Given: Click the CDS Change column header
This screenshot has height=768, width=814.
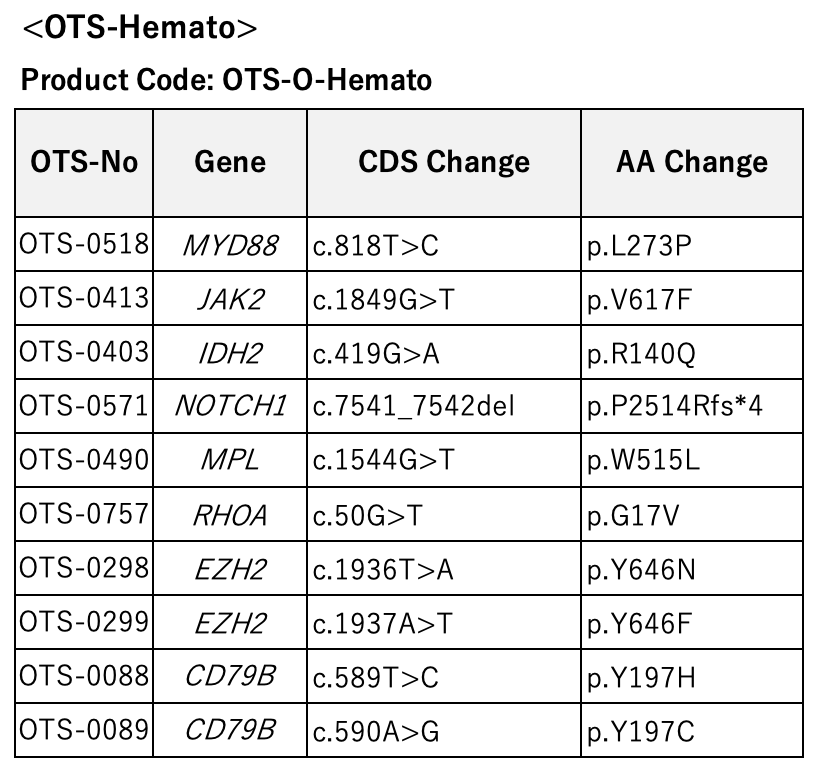Looking at the screenshot, I should (444, 163).
